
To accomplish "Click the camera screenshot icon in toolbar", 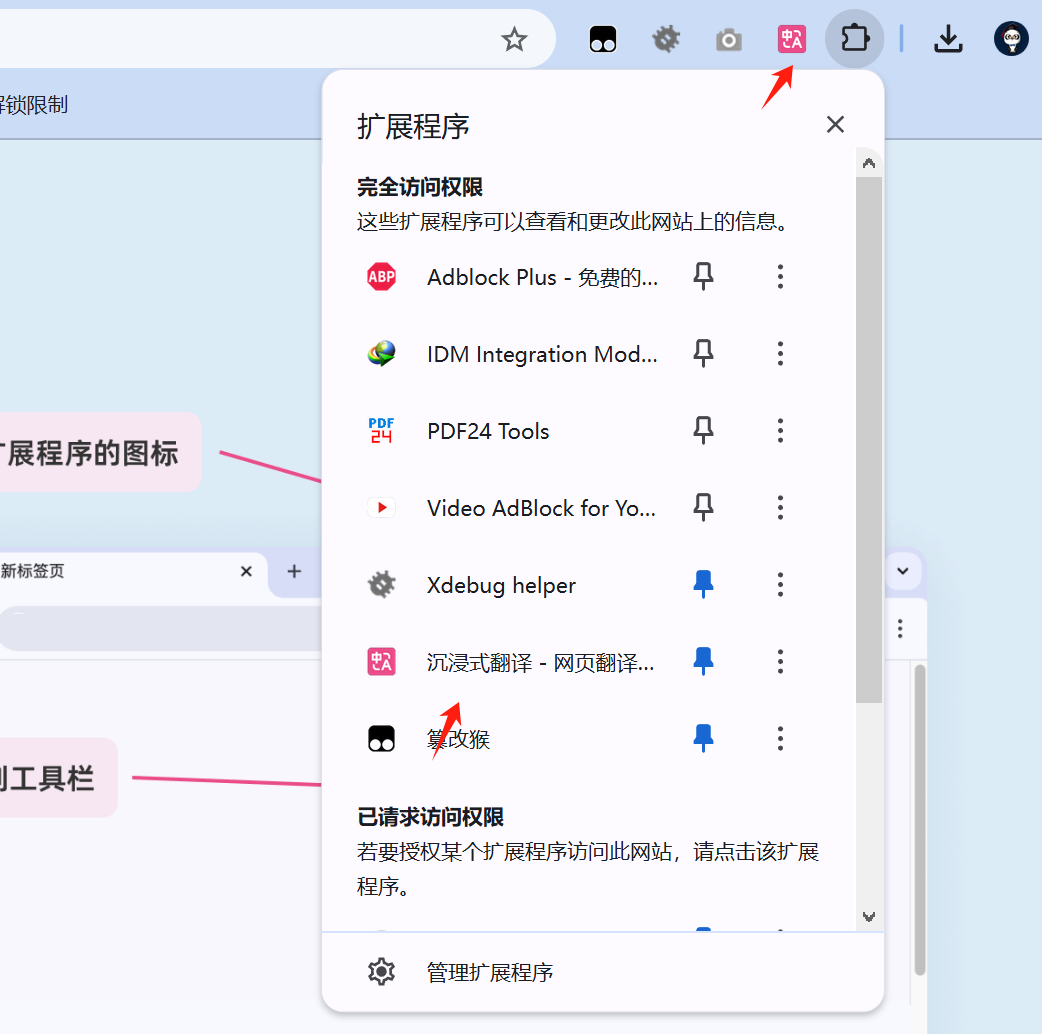I will pos(729,40).
